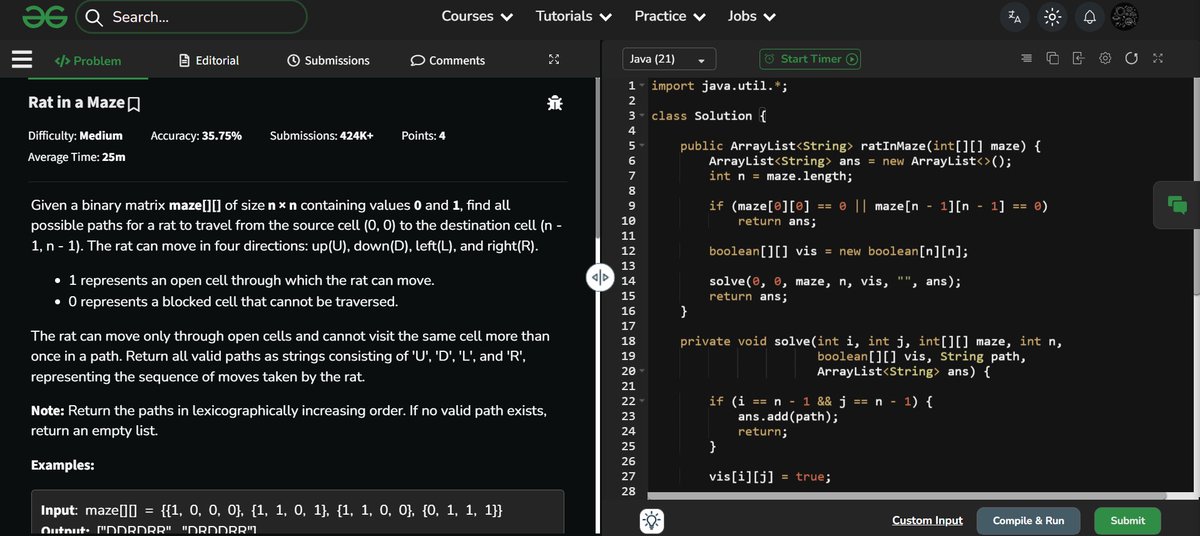Viewport: 1200px width, 536px height.
Task: Open the green chat widget
Action: [1177, 204]
